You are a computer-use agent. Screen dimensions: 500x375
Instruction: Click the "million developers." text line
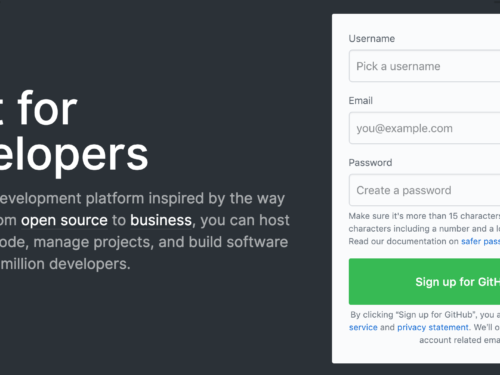[x=65, y=264]
